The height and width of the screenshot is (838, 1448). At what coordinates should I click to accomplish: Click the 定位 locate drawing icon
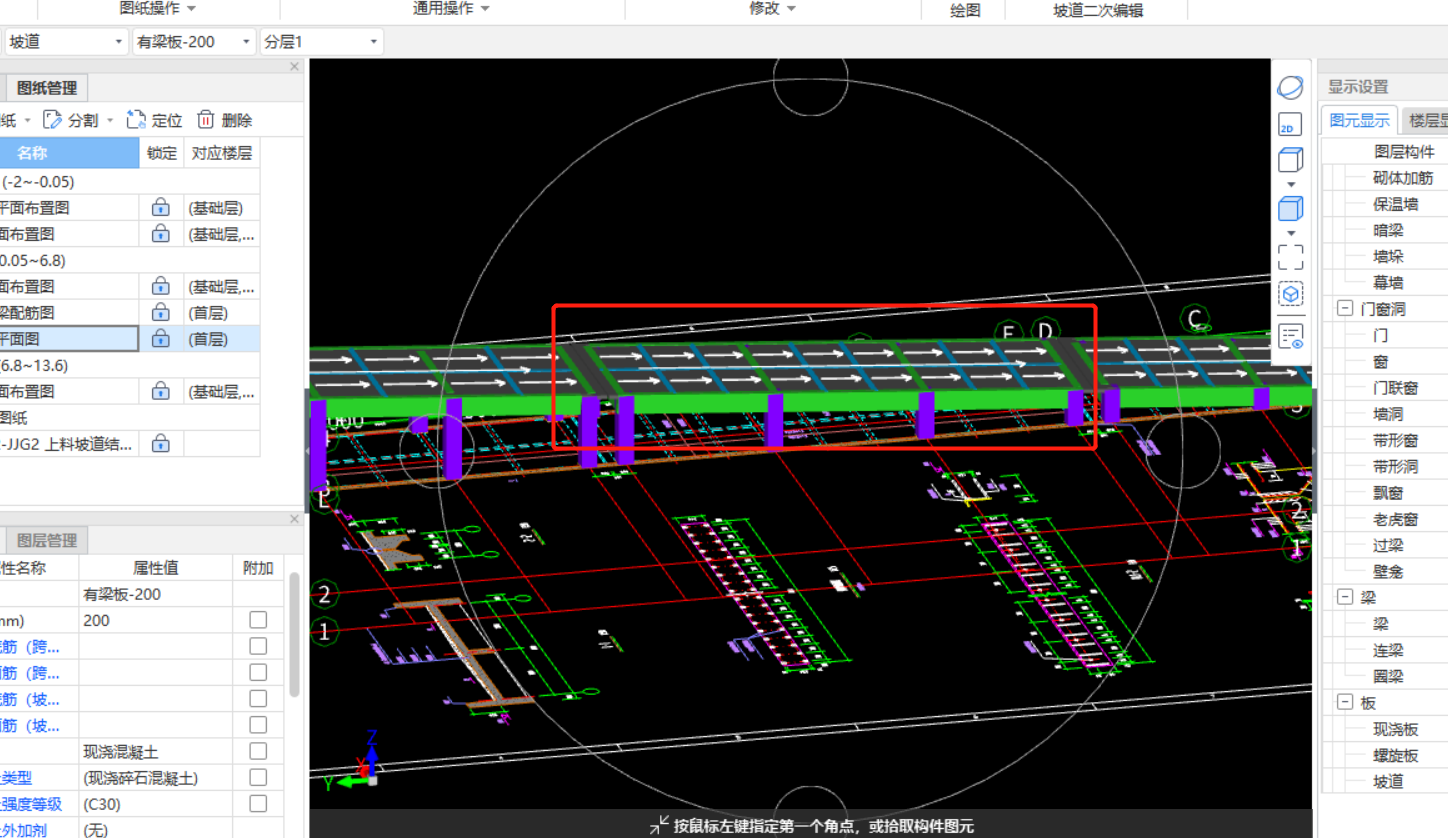click(x=137, y=120)
